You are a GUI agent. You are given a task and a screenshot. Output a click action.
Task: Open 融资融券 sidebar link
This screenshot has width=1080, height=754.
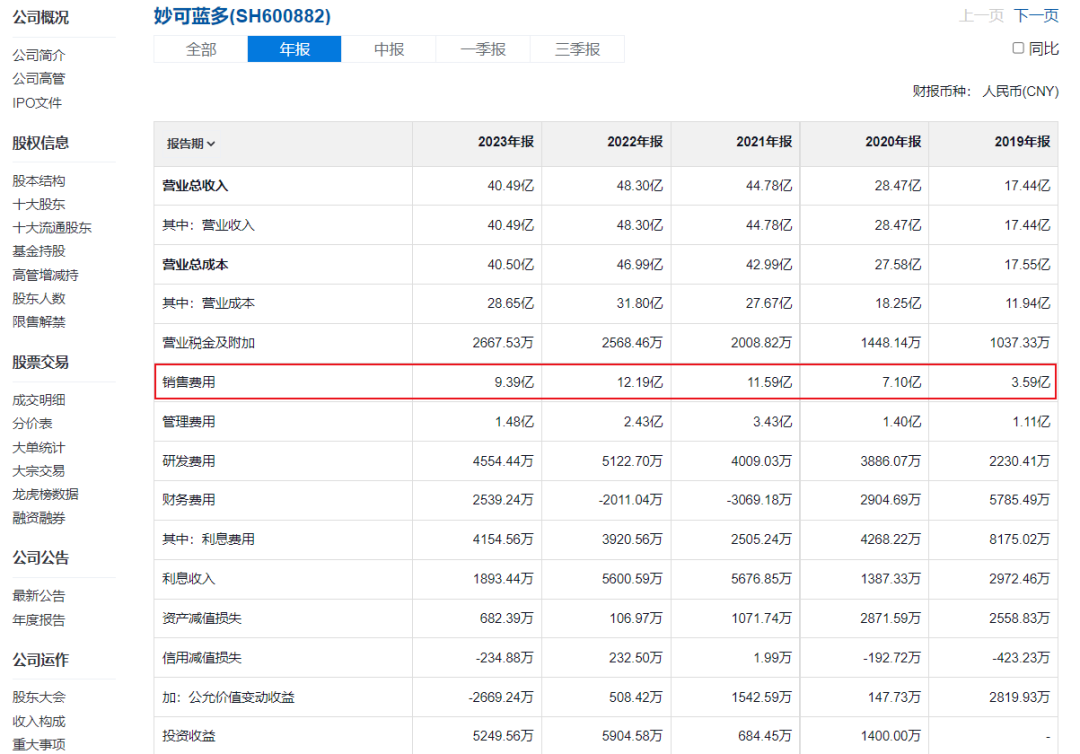[39, 518]
